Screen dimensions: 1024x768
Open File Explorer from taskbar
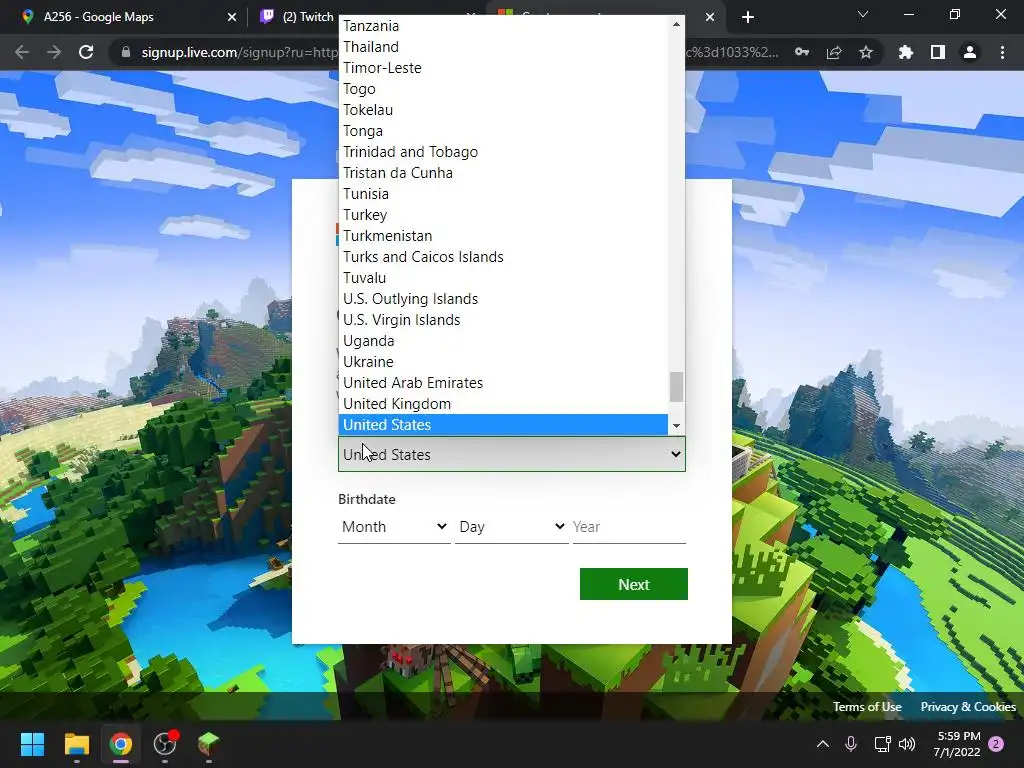[76, 744]
